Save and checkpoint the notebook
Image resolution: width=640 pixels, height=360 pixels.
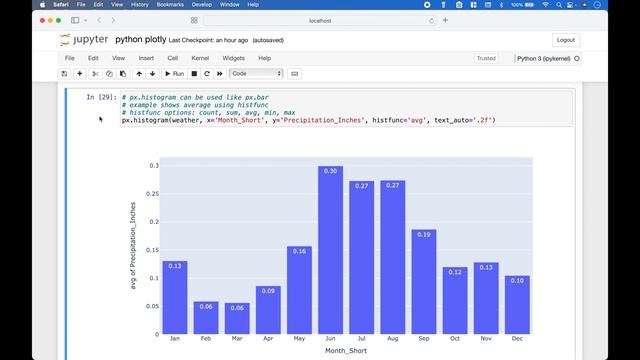[64, 74]
